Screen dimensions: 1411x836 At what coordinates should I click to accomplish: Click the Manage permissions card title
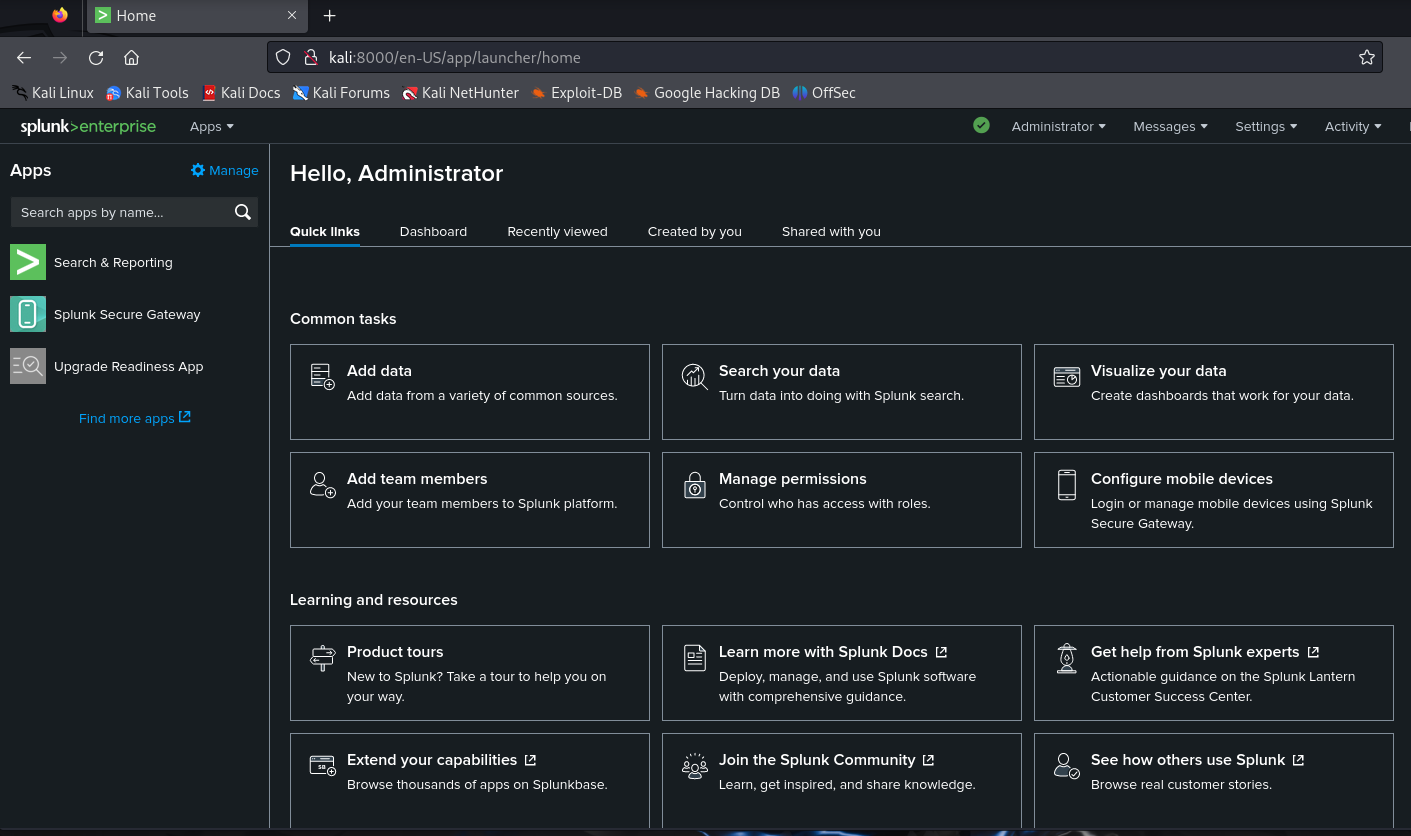click(x=793, y=479)
